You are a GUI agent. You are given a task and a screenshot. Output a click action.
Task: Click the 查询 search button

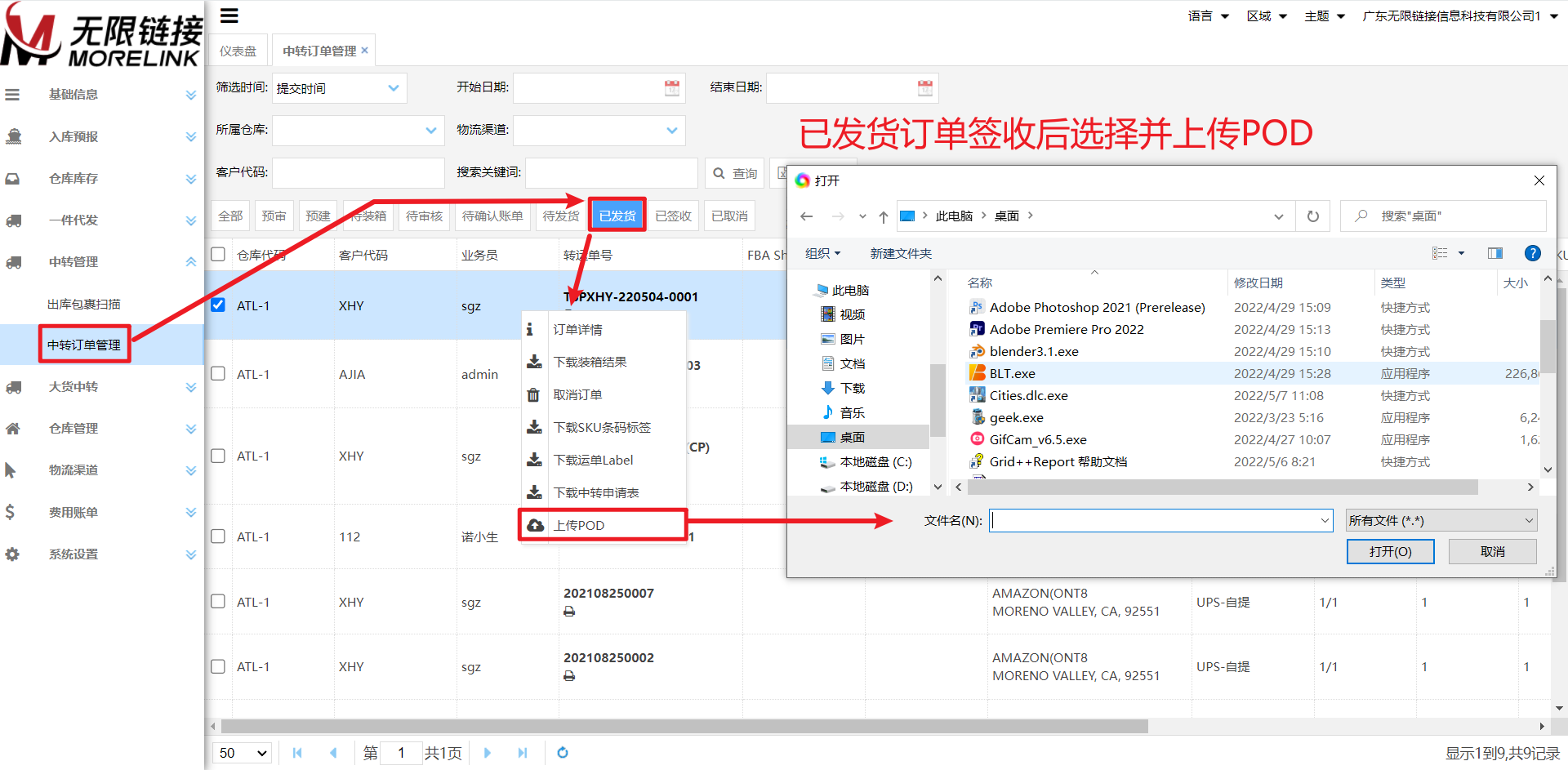pyautogui.click(x=735, y=173)
